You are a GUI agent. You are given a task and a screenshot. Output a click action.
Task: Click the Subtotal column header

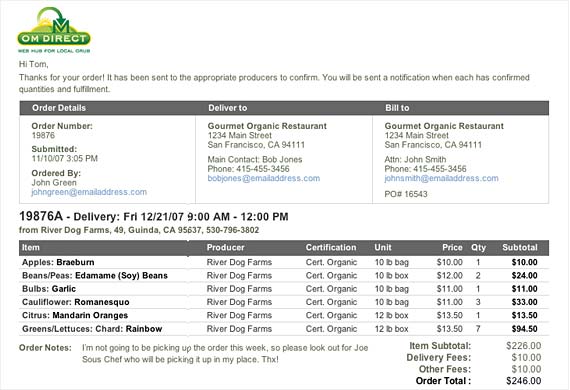(x=520, y=248)
